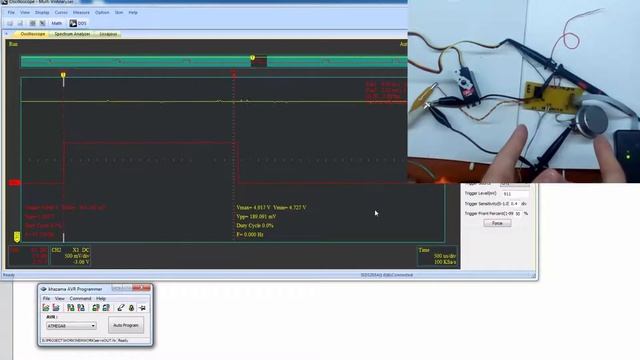Screen dimensions: 640x360
Task: Click the Run status label
Action: click(13, 44)
